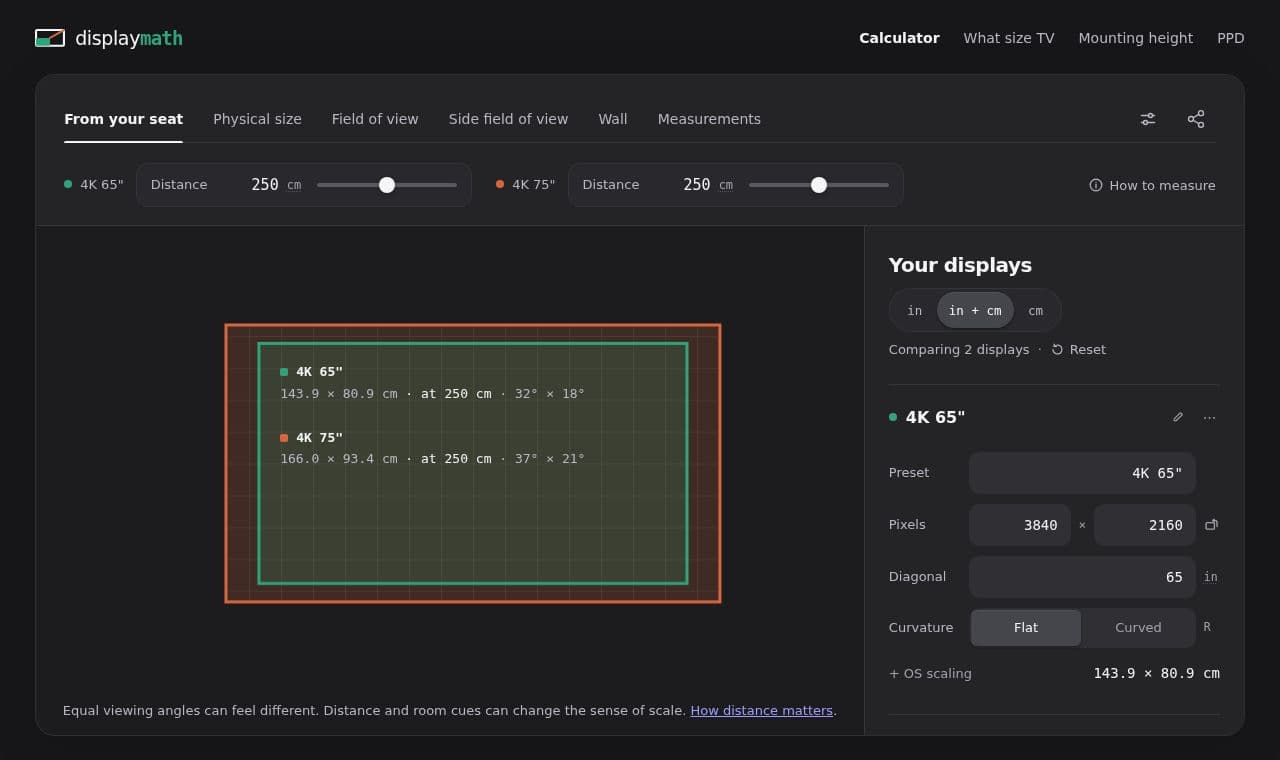Viewport: 1280px width, 760px height.
Task: Click the share icon
Action: coord(1196,119)
